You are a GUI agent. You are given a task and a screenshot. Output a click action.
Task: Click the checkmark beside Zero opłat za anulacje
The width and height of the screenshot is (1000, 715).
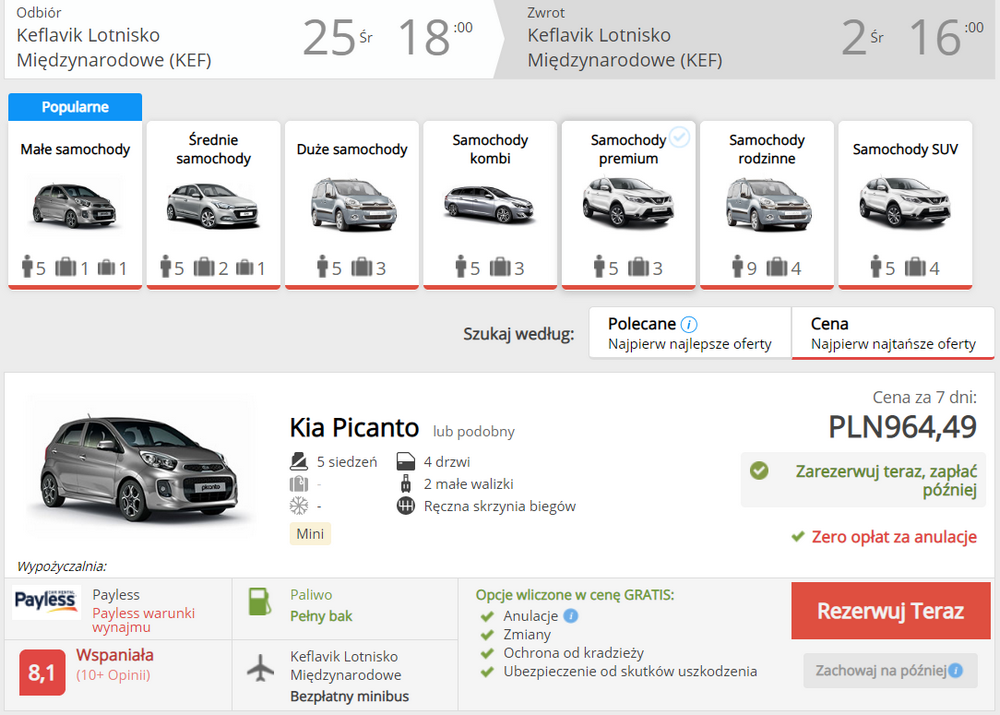(797, 536)
